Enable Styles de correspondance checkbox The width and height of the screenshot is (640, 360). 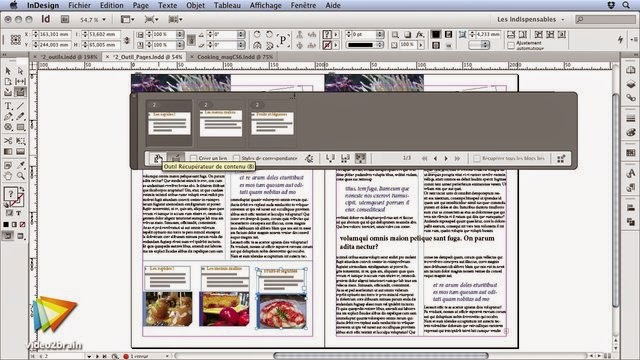coord(236,158)
